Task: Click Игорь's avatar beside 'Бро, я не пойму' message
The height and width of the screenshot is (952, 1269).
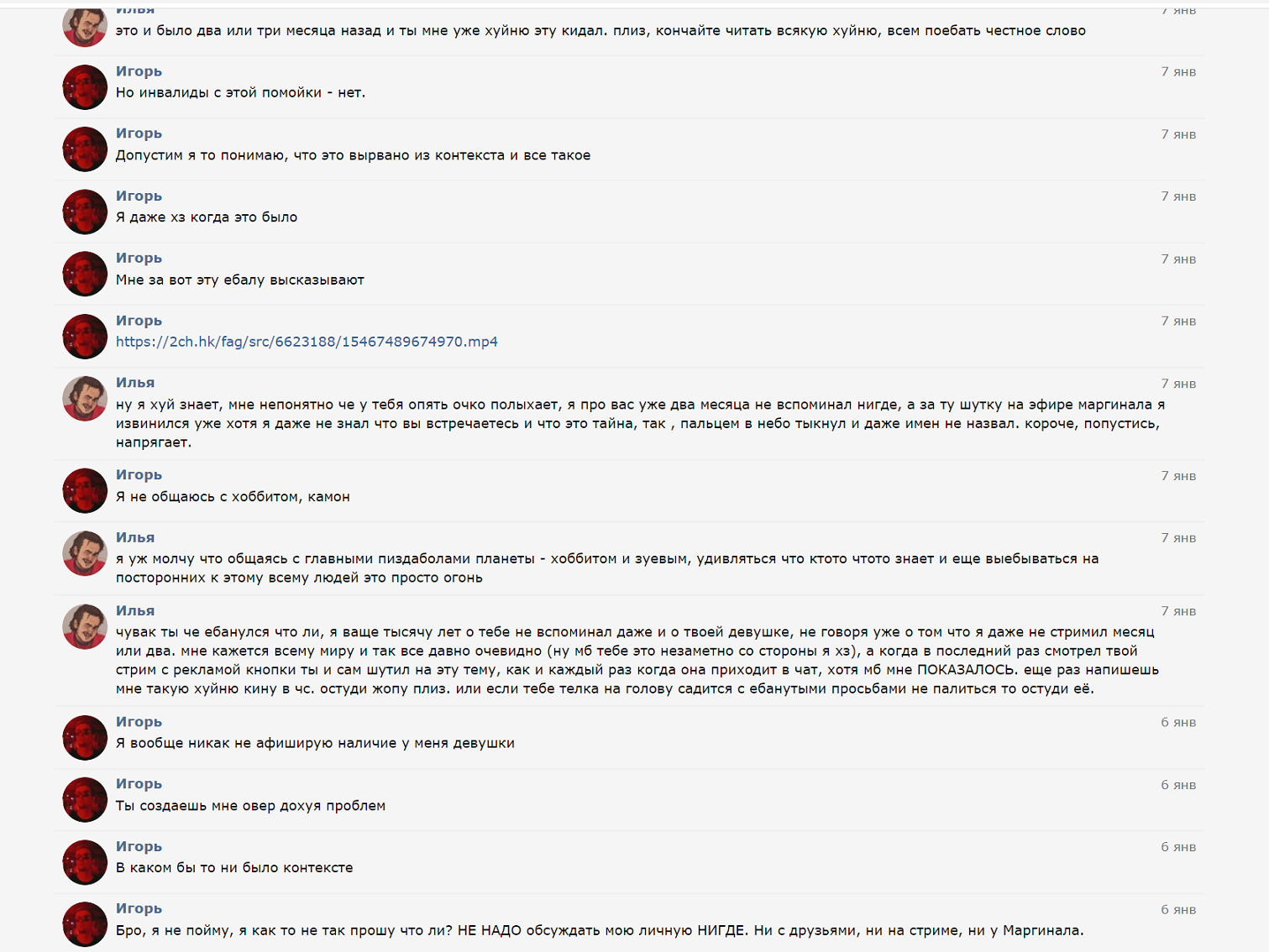Action: pos(85,924)
